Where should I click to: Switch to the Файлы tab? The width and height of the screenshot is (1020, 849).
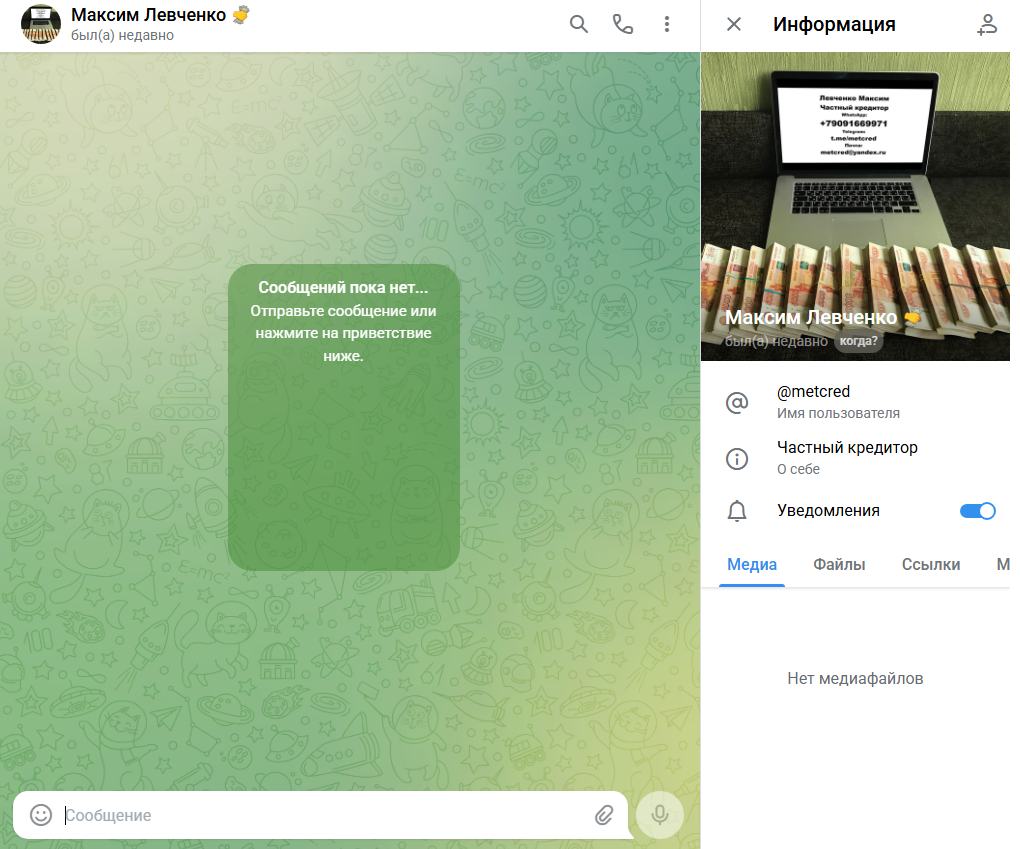click(x=839, y=565)
